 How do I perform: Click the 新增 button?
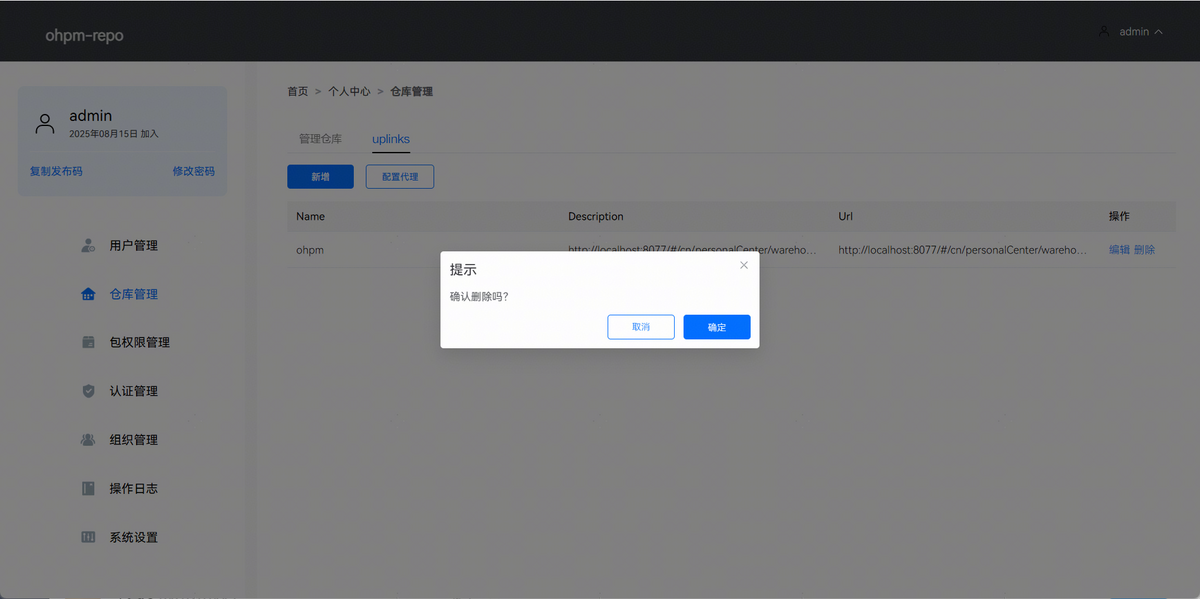pyautogui.click(x=320, y=177)
